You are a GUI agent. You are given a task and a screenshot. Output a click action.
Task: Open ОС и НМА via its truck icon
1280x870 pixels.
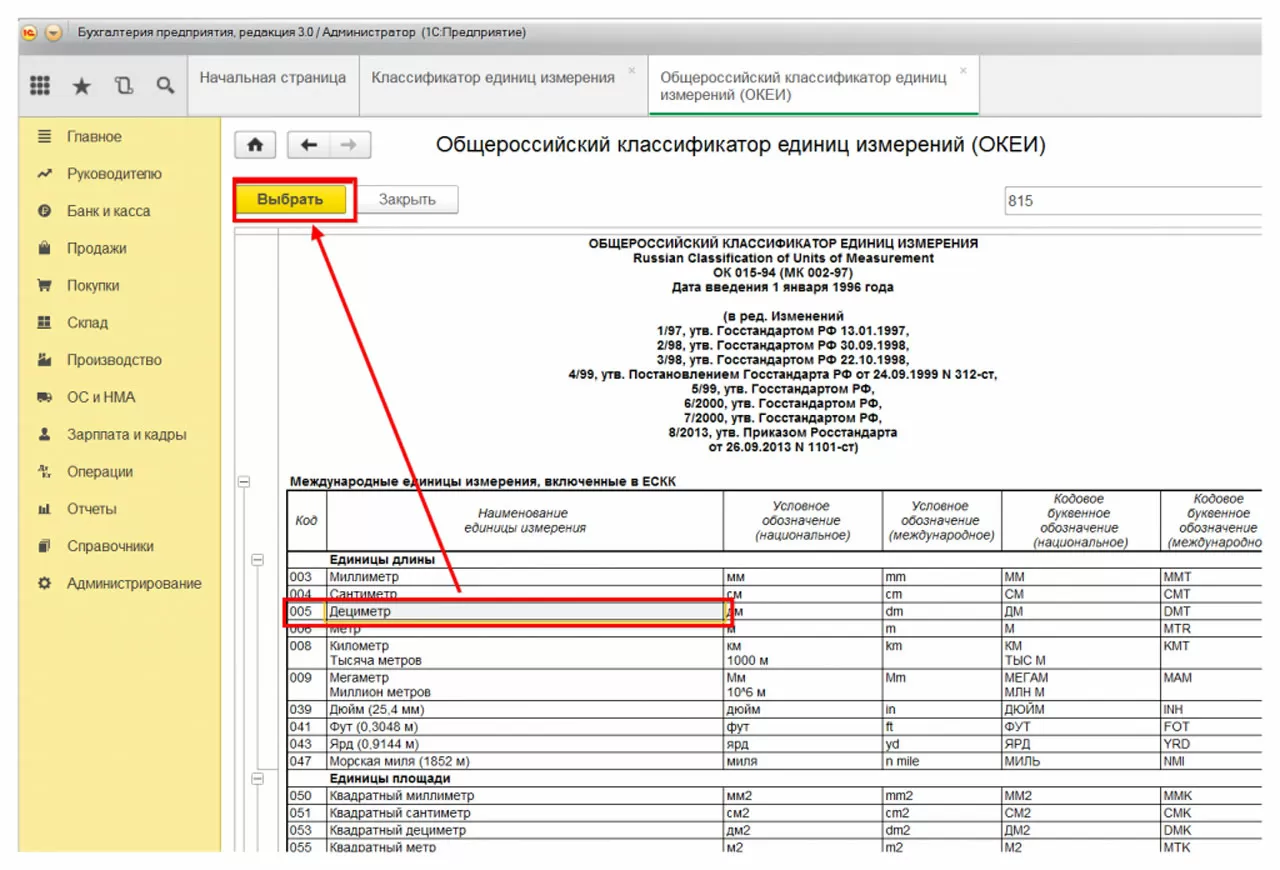click(x=44, y=397)
